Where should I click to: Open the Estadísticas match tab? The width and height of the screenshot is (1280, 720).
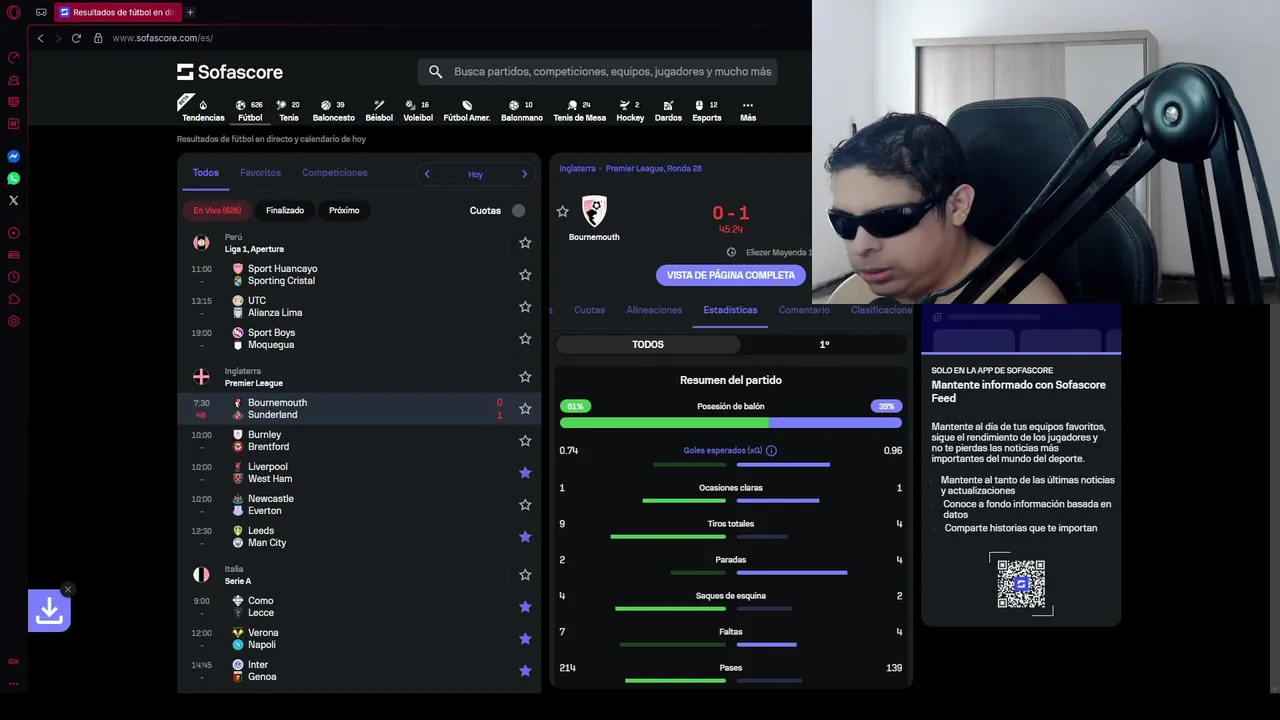coord(730,310)
